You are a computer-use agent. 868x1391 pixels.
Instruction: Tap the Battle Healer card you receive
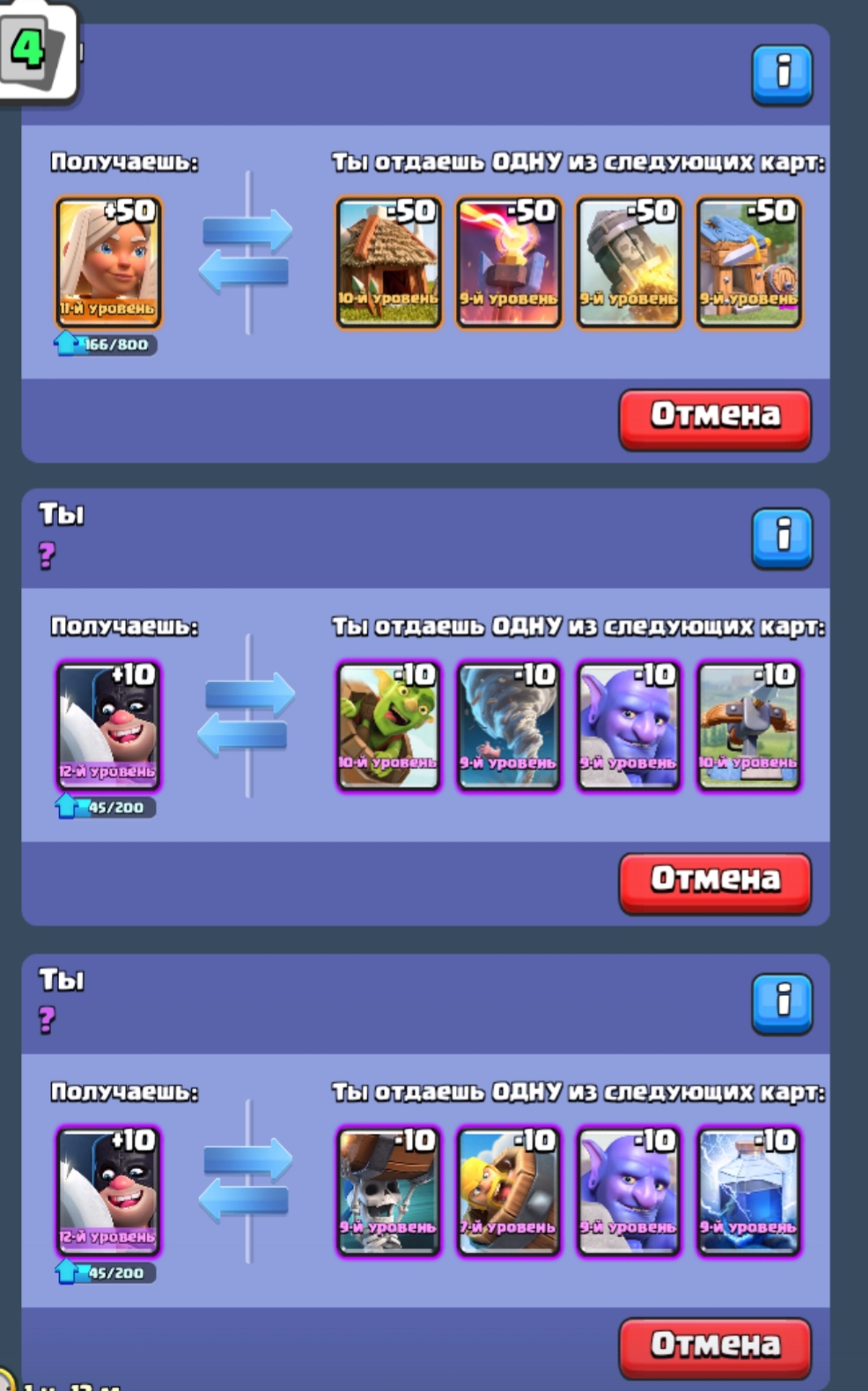108,262
